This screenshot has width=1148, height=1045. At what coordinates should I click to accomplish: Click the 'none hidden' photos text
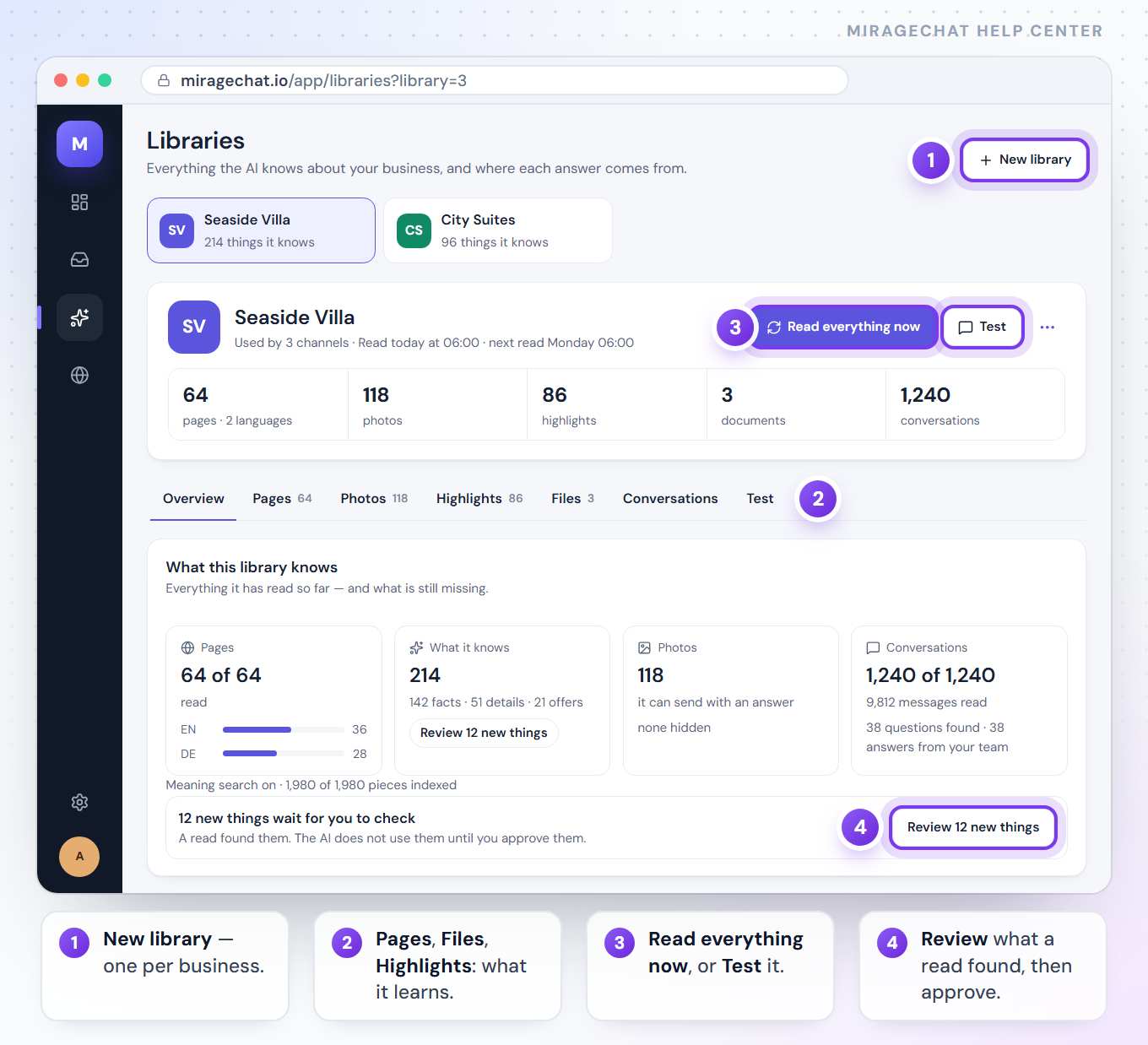pyautogui.click(x=674, y=728)
